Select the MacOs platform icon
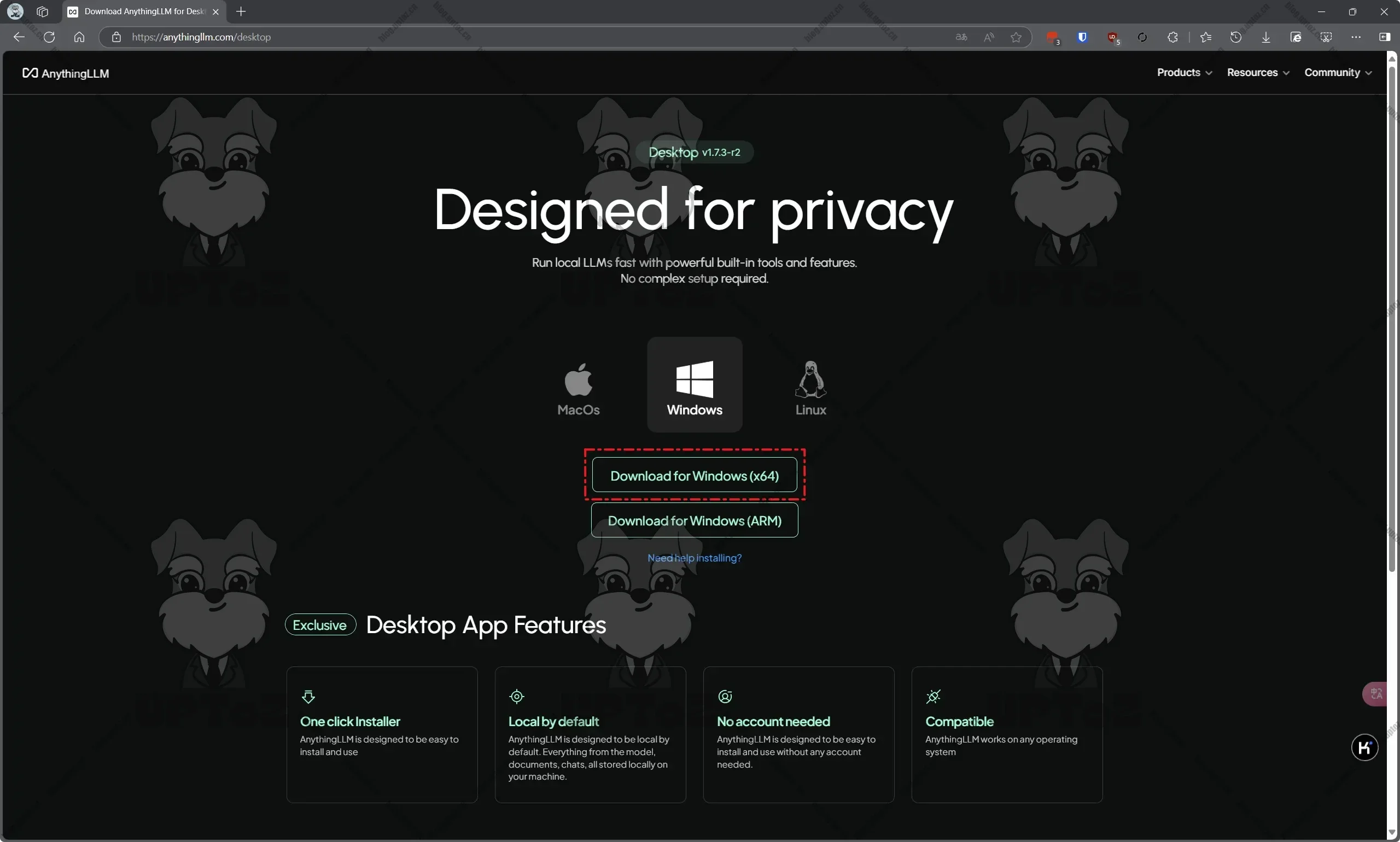 578,379
